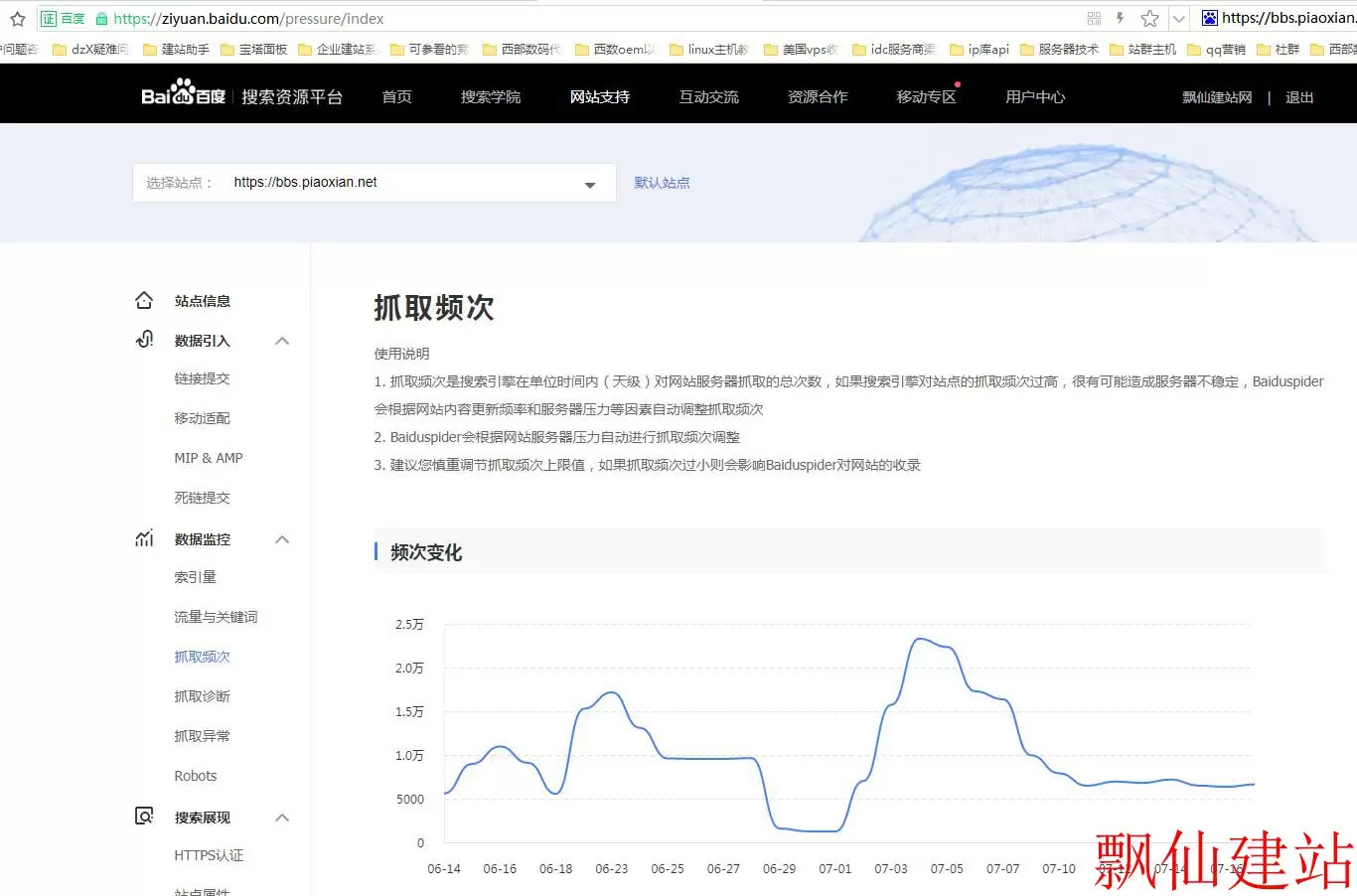
Task: Open 索引量 in the sidebar
Action: pyautogui.click(x=196, y=577)
